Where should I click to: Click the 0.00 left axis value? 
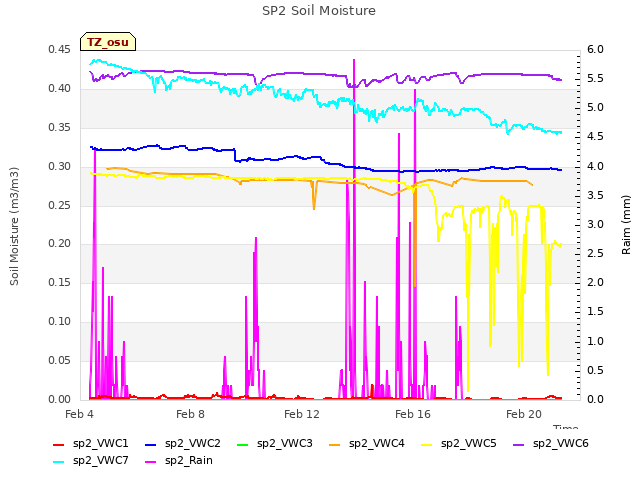click(60, 399)
